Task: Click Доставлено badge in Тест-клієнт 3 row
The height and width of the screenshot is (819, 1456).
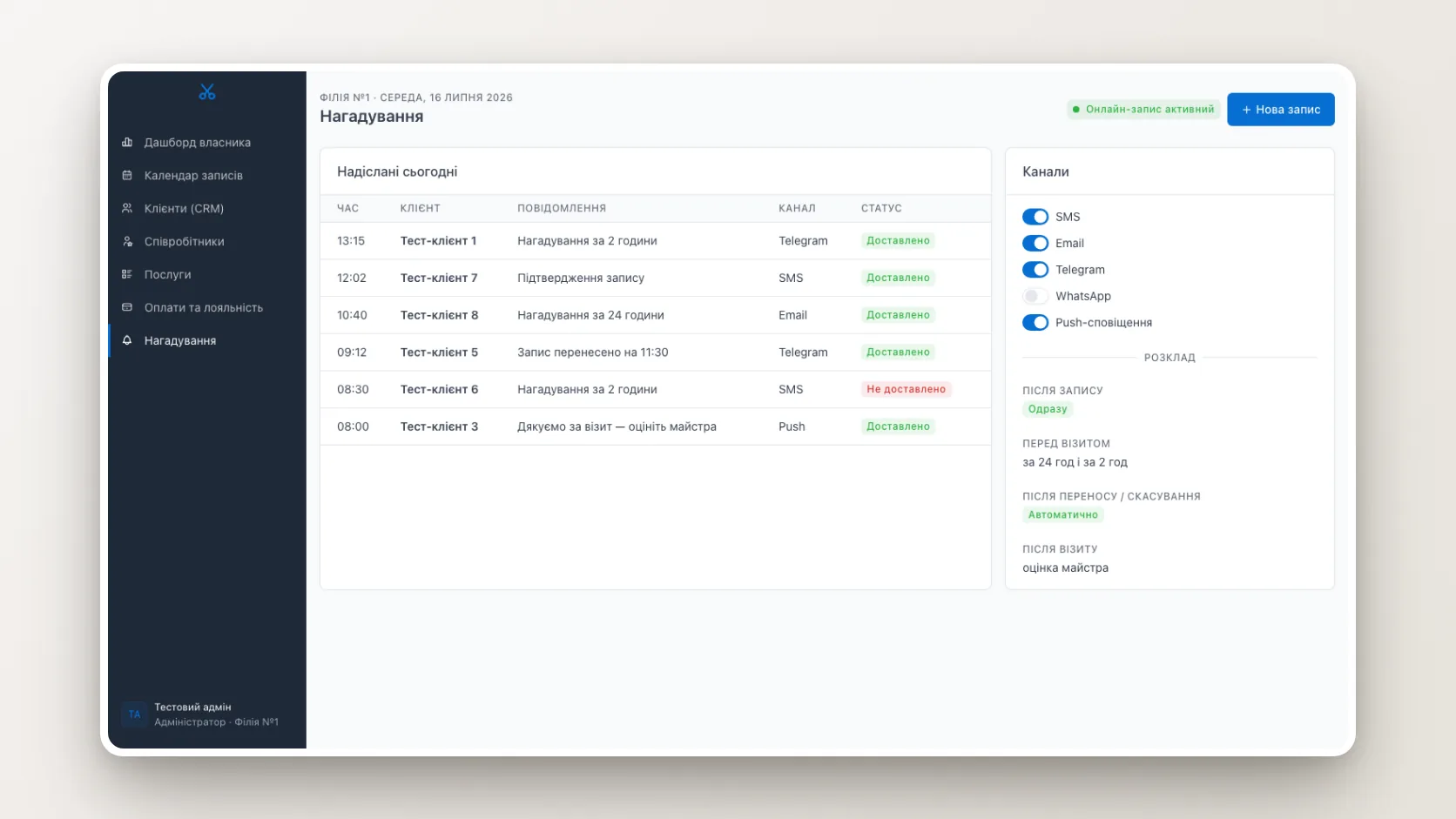Action: (898, 426)
